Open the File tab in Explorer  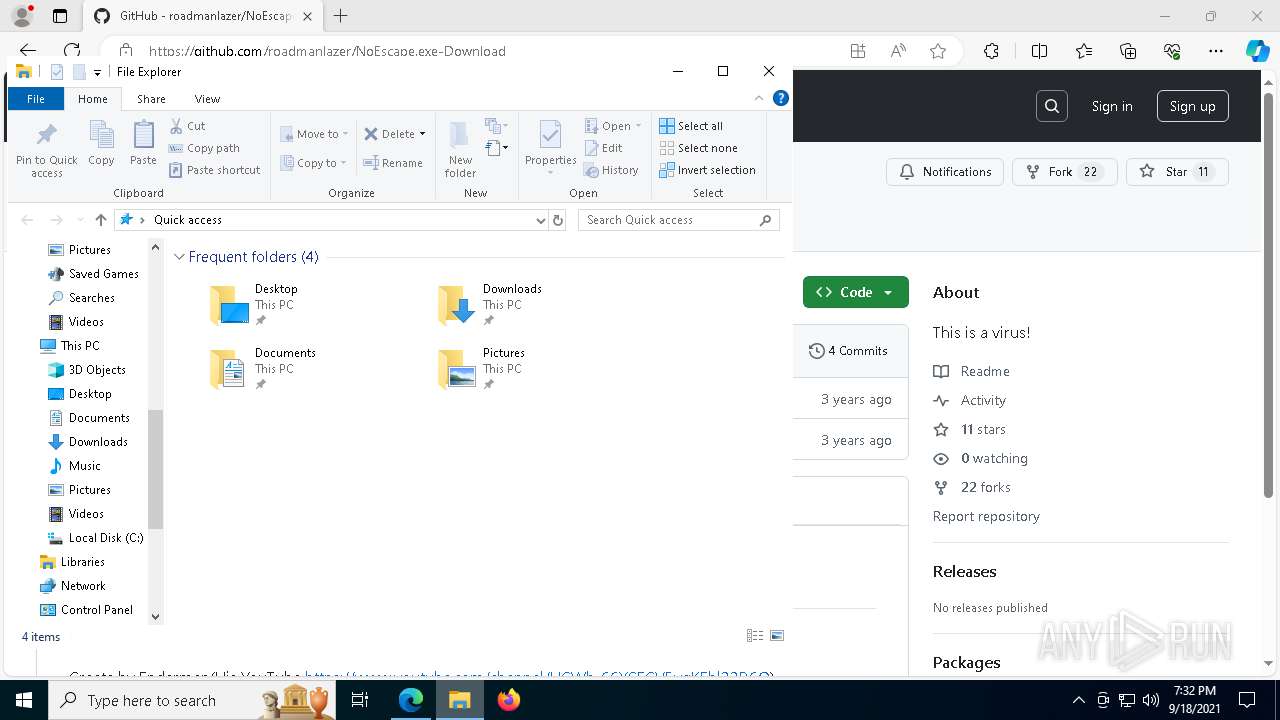(36, 99)
